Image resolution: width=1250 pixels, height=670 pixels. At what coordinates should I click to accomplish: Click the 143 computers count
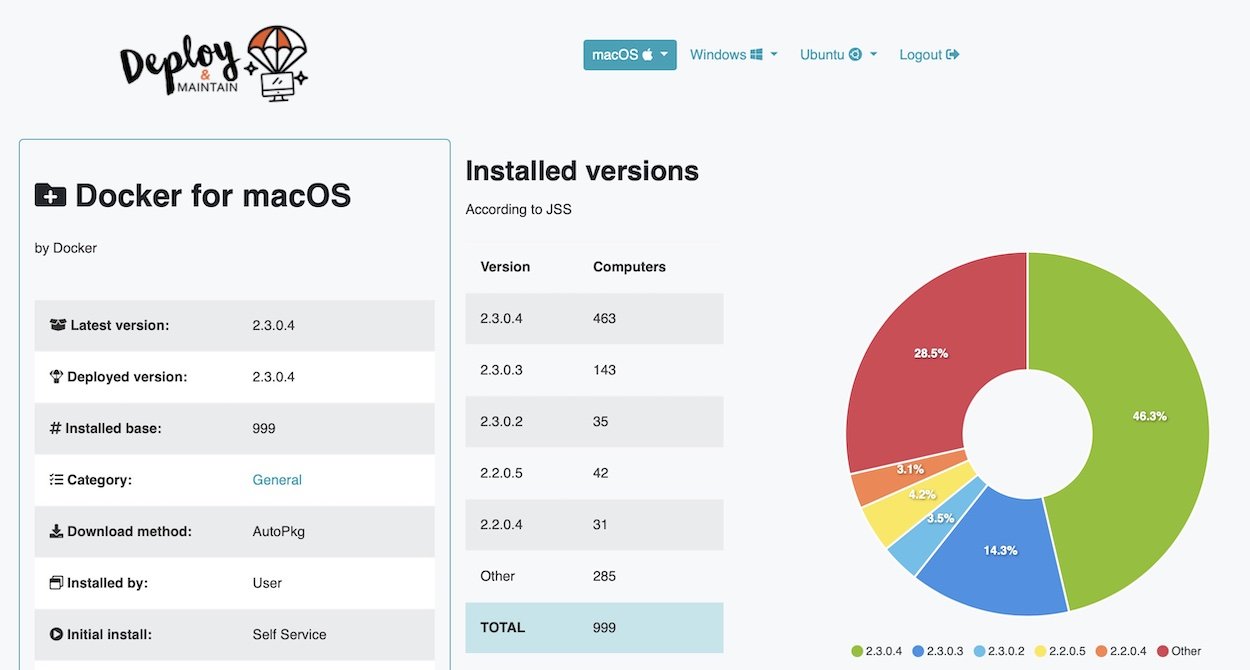coord(604,370)
